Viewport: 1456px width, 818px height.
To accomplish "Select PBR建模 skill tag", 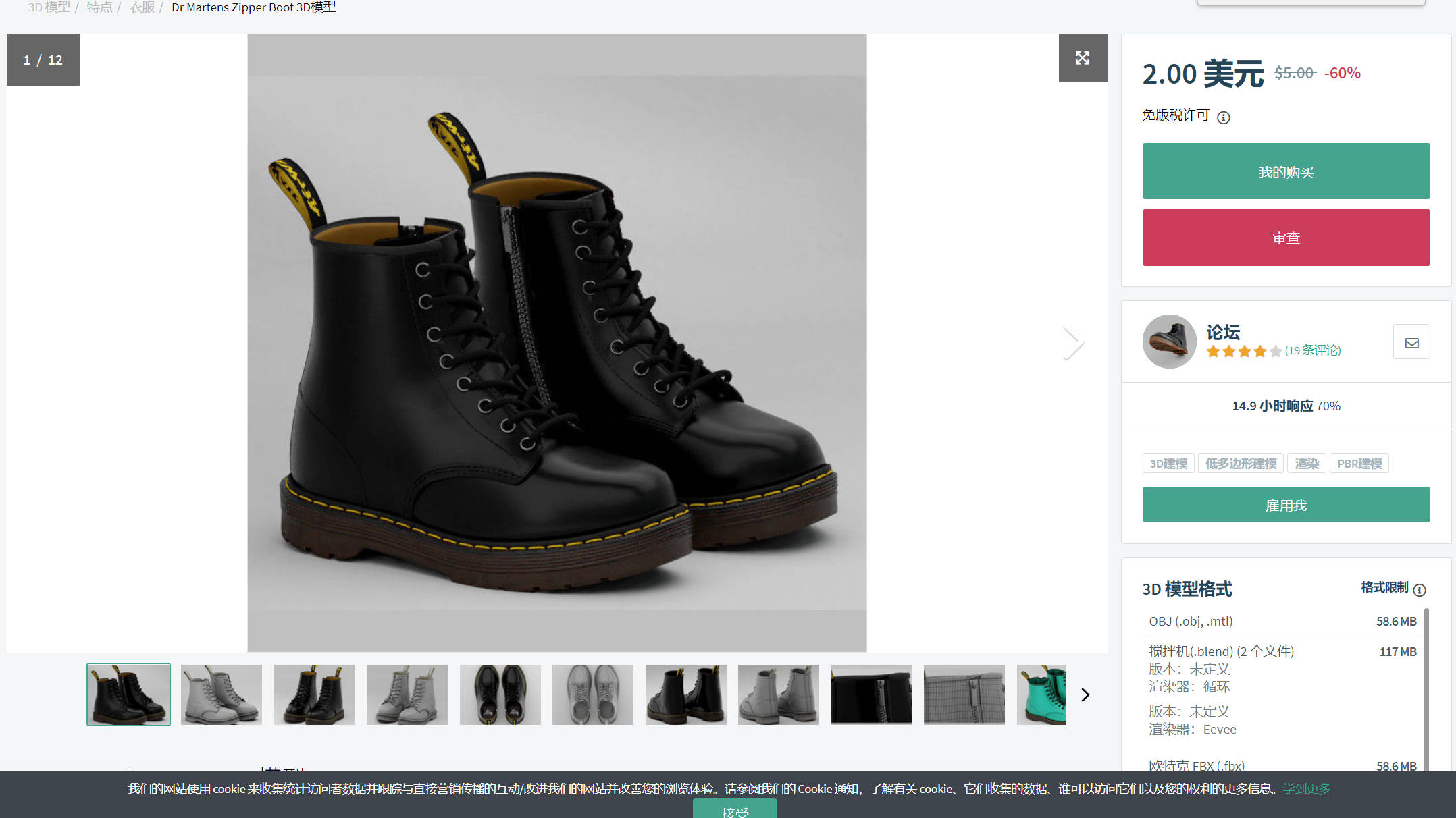I will pyautogui.click(x=1359, y=463).
